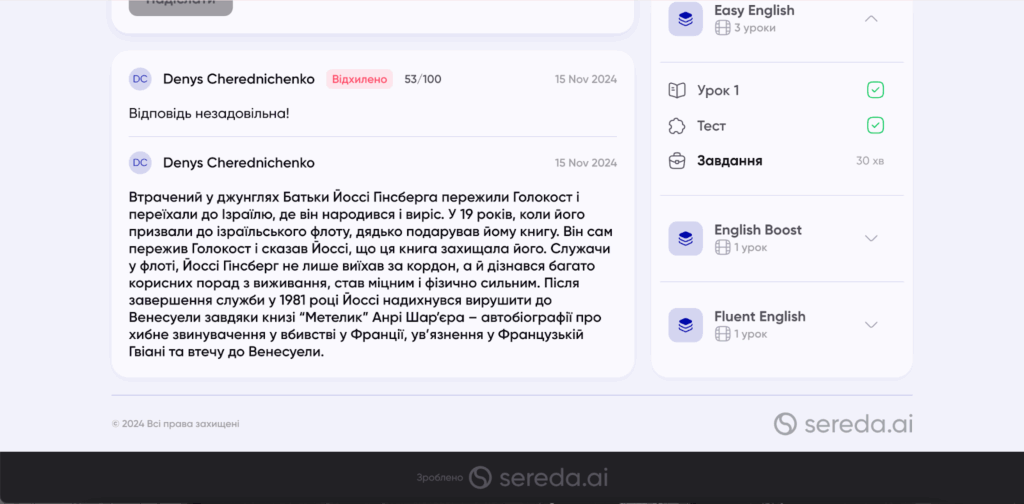The height and width of the screenshot is (504, 1024).
Task: Click the book icon beside Урок 1
Action: (x=677, y=91)
